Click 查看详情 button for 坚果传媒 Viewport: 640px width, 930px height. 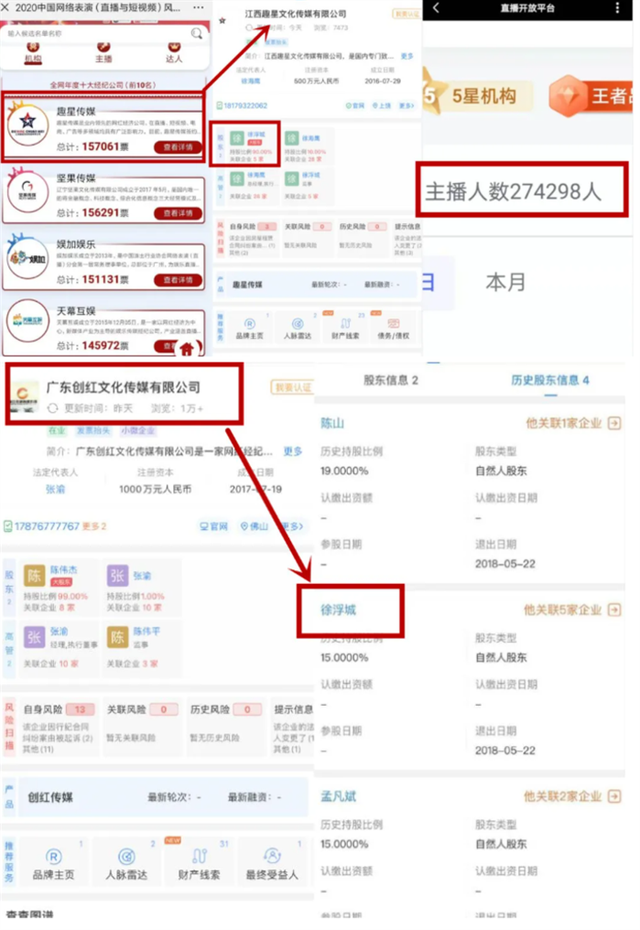[178, 213]
